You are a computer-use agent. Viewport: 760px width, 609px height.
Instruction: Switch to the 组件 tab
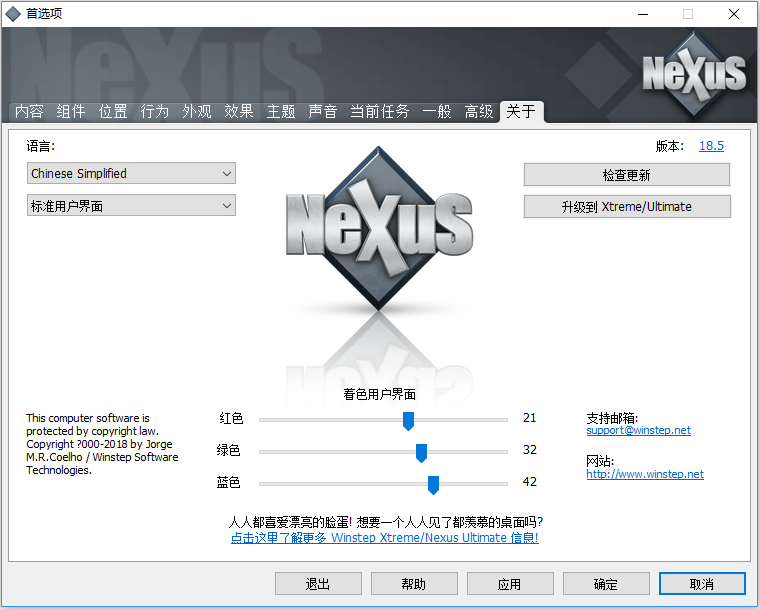point(70,112)
